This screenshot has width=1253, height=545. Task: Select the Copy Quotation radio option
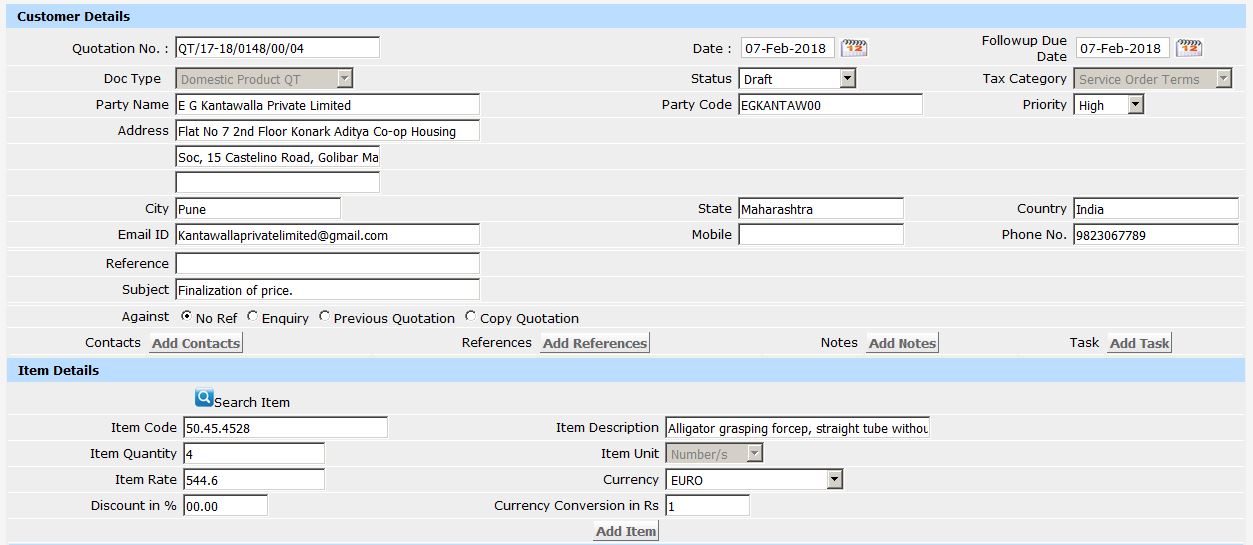(x=471, y=317)
